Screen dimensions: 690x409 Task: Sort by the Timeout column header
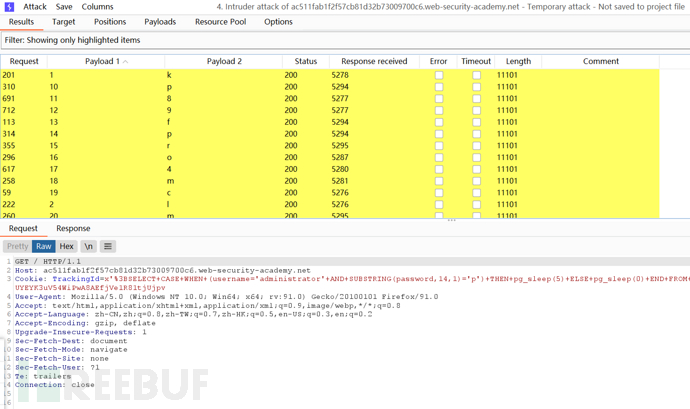point(476,61)
